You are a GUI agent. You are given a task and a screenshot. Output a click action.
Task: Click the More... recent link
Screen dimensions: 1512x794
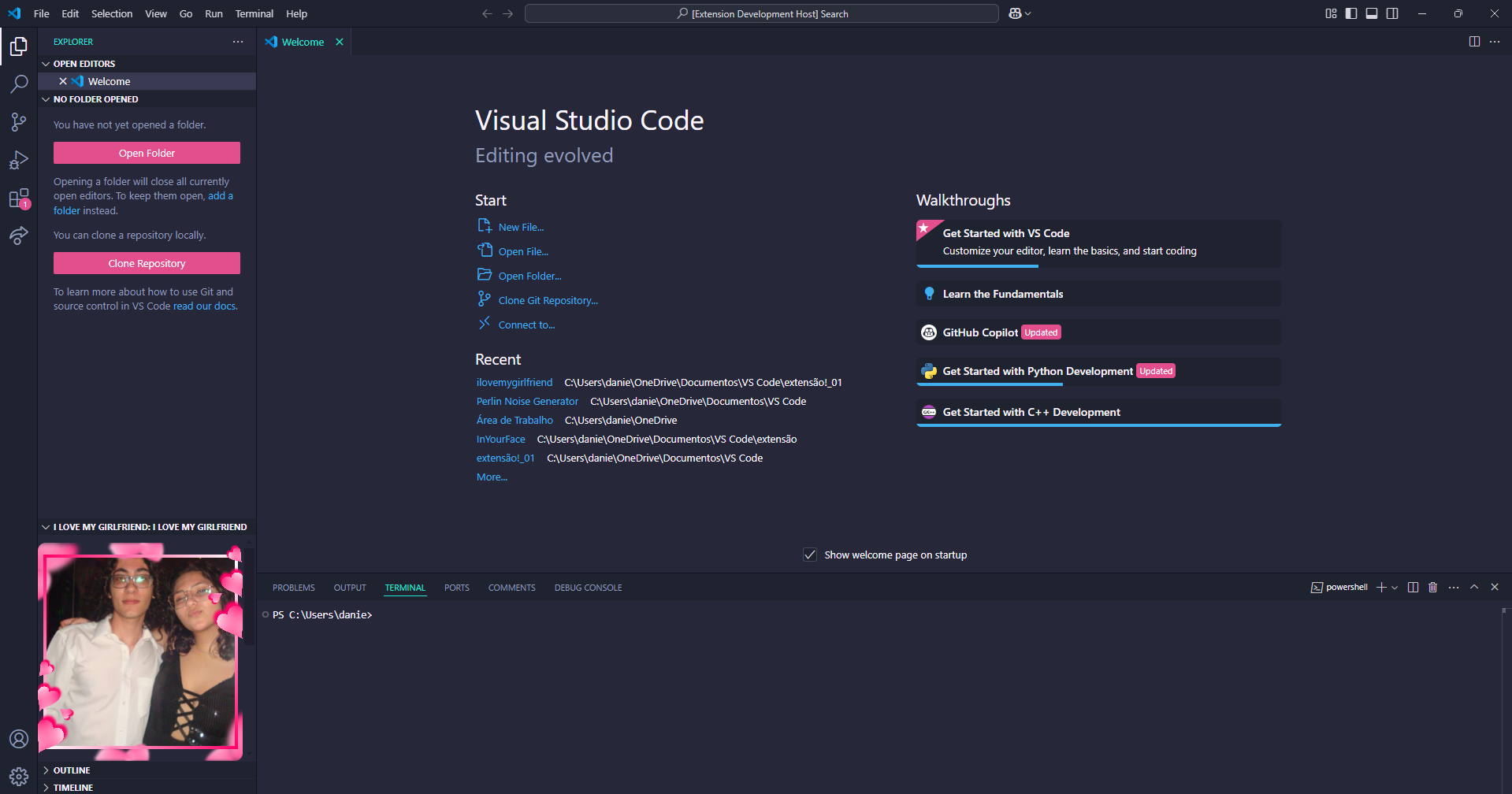[492, 477]
